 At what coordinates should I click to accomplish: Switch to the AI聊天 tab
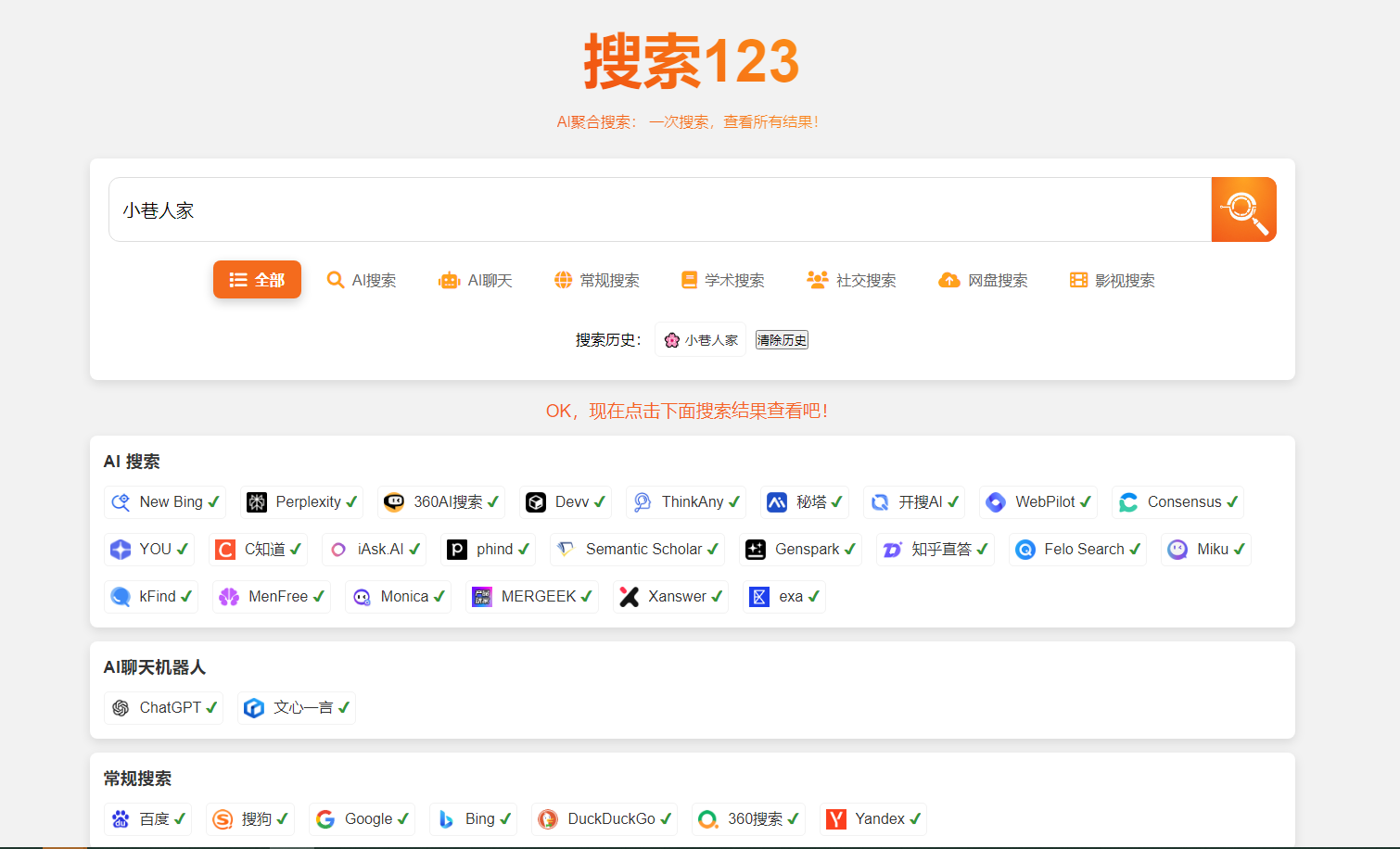coord(476,280)
